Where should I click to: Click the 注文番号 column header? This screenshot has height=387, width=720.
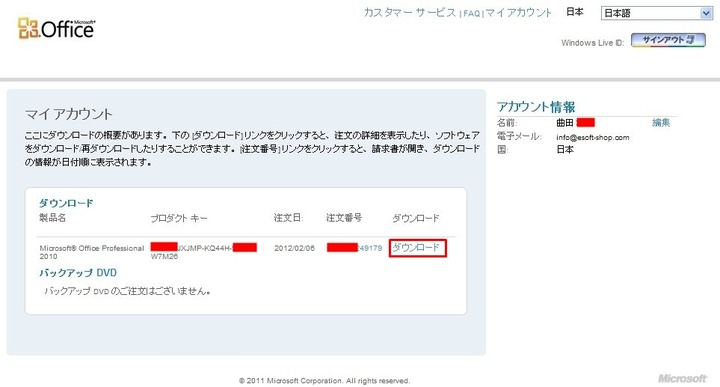344,218
